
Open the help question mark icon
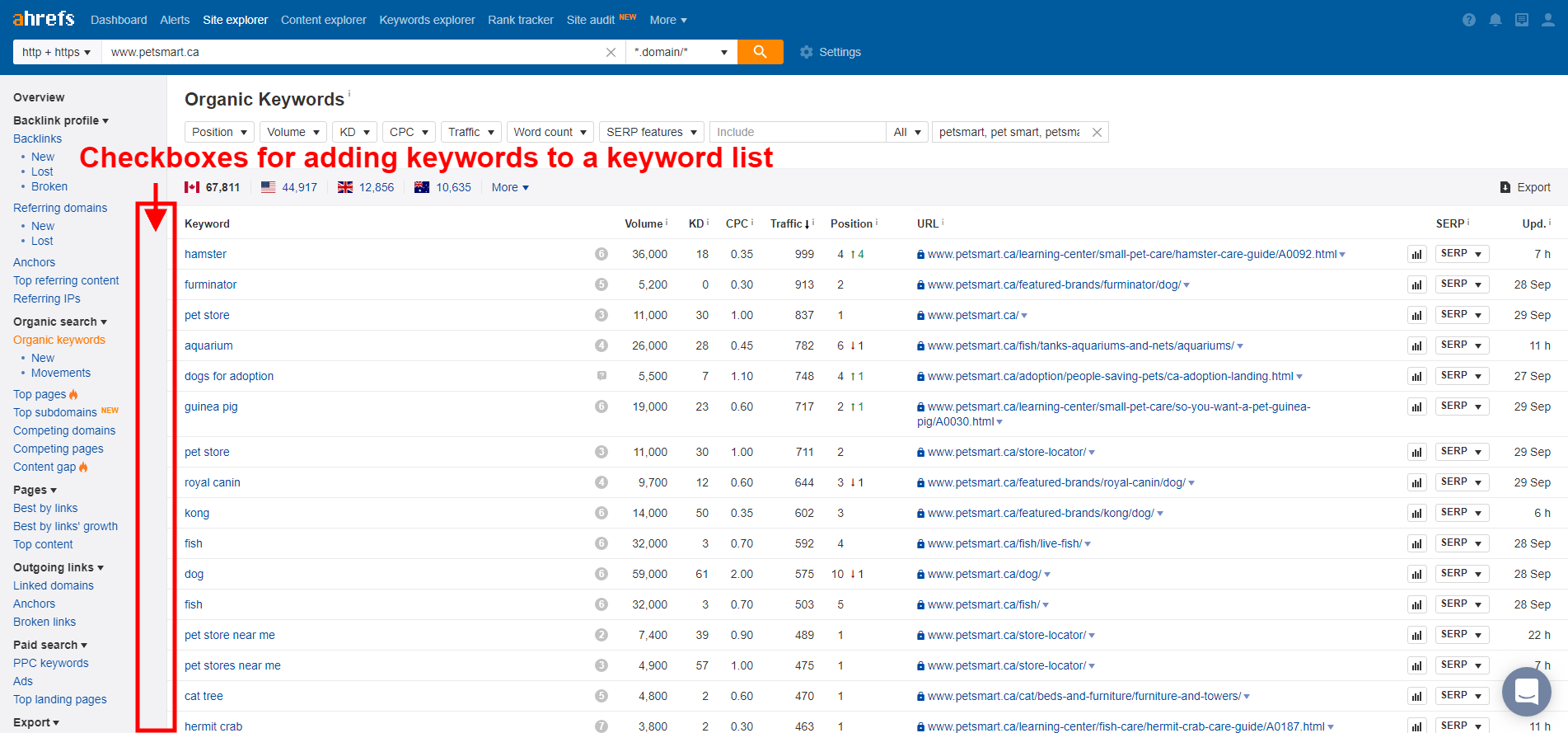pos(1469,20)
